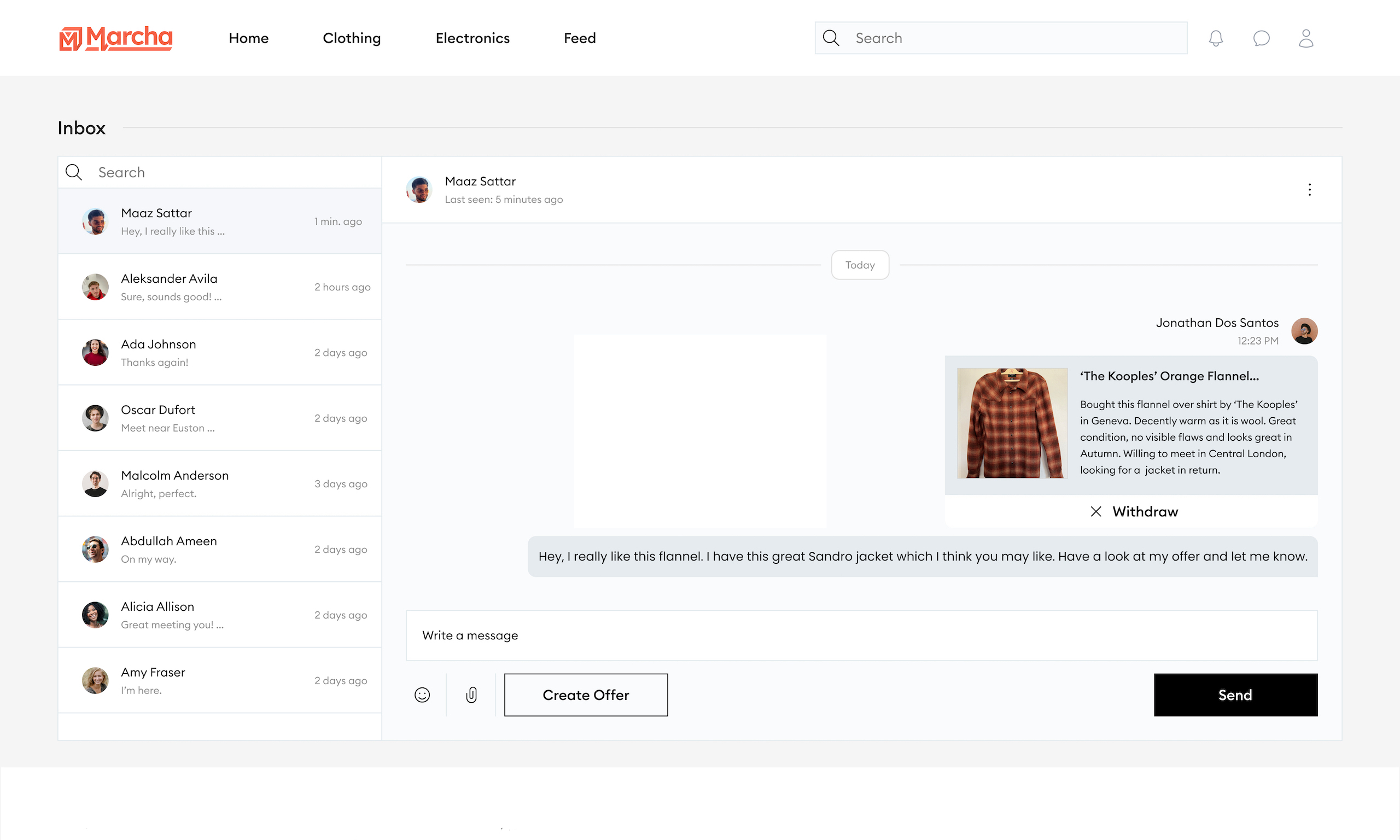Click 'Last seen: 5 minutes ago' text
The image size is (1400, 840).
tap(504, 199)
